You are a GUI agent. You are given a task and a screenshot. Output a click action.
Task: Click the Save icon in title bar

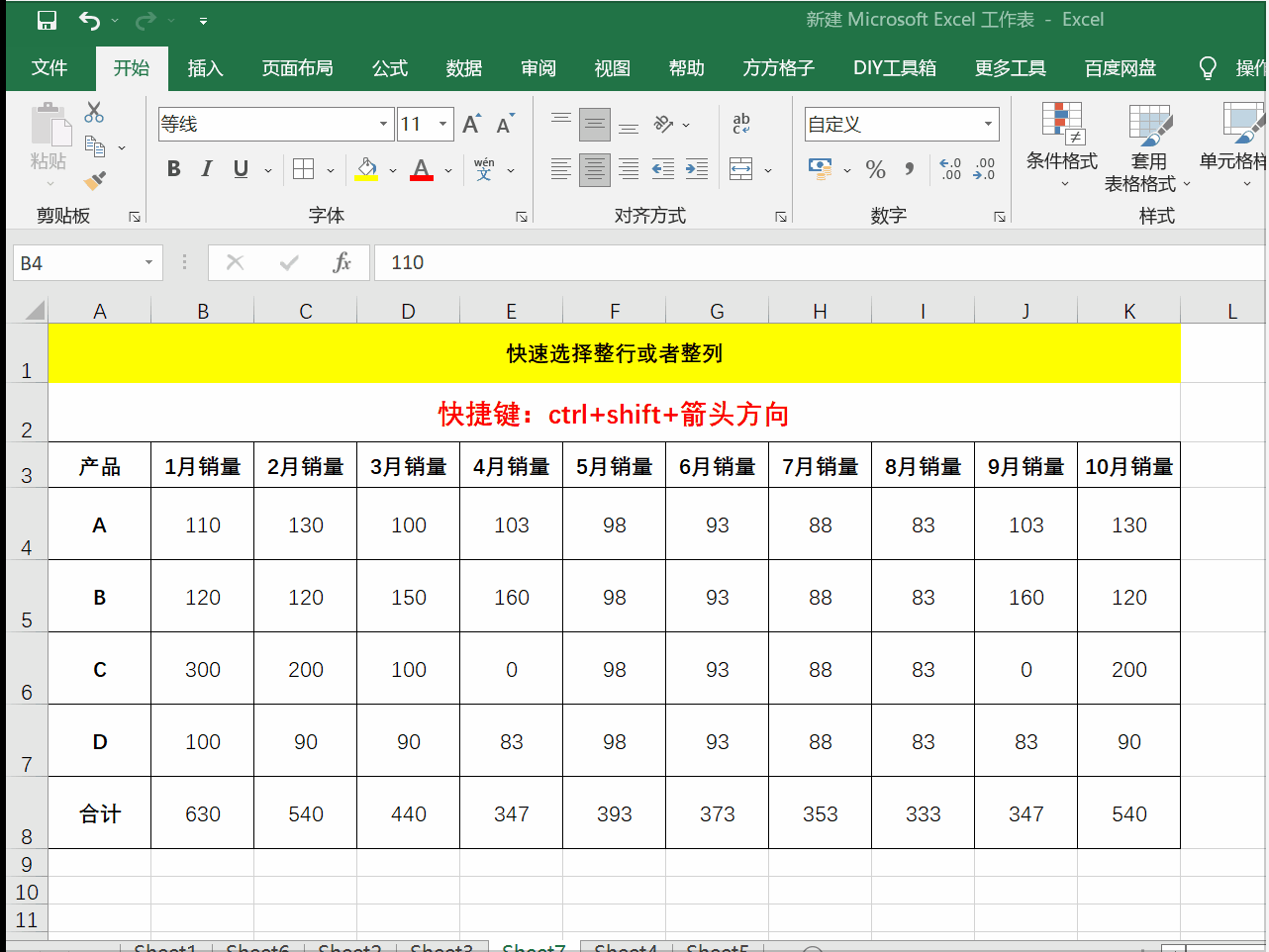(47, 20)
